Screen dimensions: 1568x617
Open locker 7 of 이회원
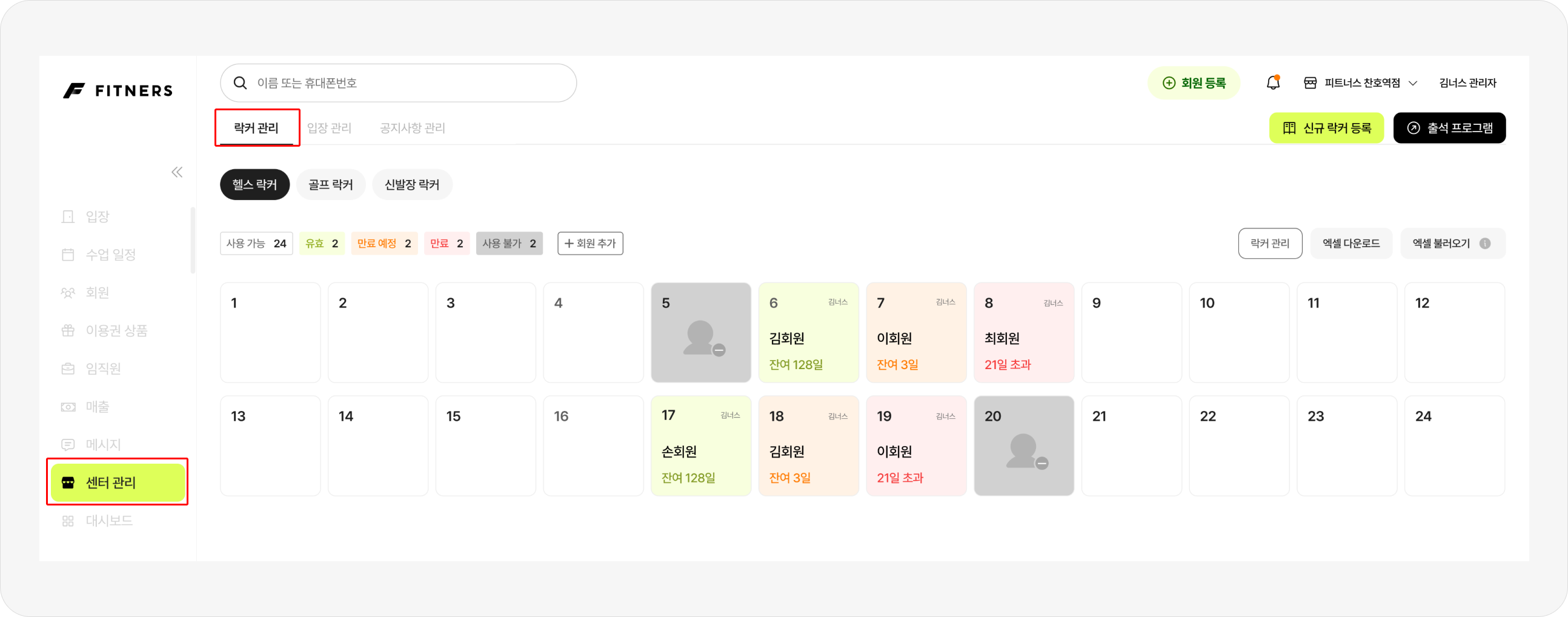[917, 333]
